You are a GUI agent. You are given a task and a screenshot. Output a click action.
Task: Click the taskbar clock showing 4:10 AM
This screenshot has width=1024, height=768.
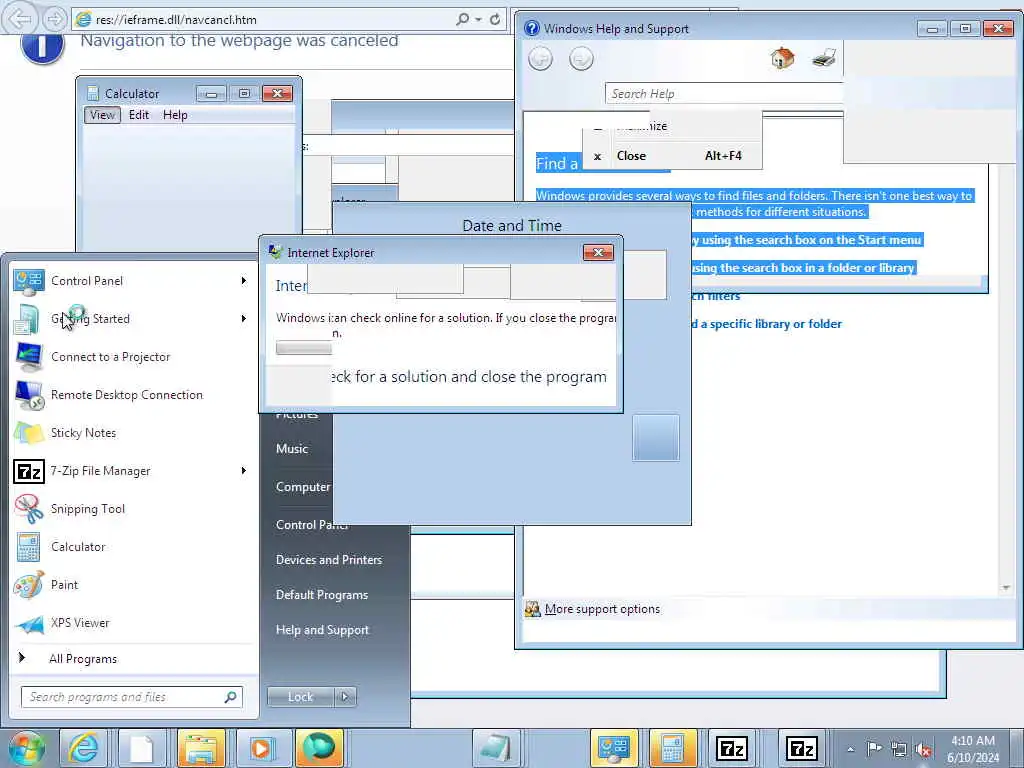[x=972, y=749]
